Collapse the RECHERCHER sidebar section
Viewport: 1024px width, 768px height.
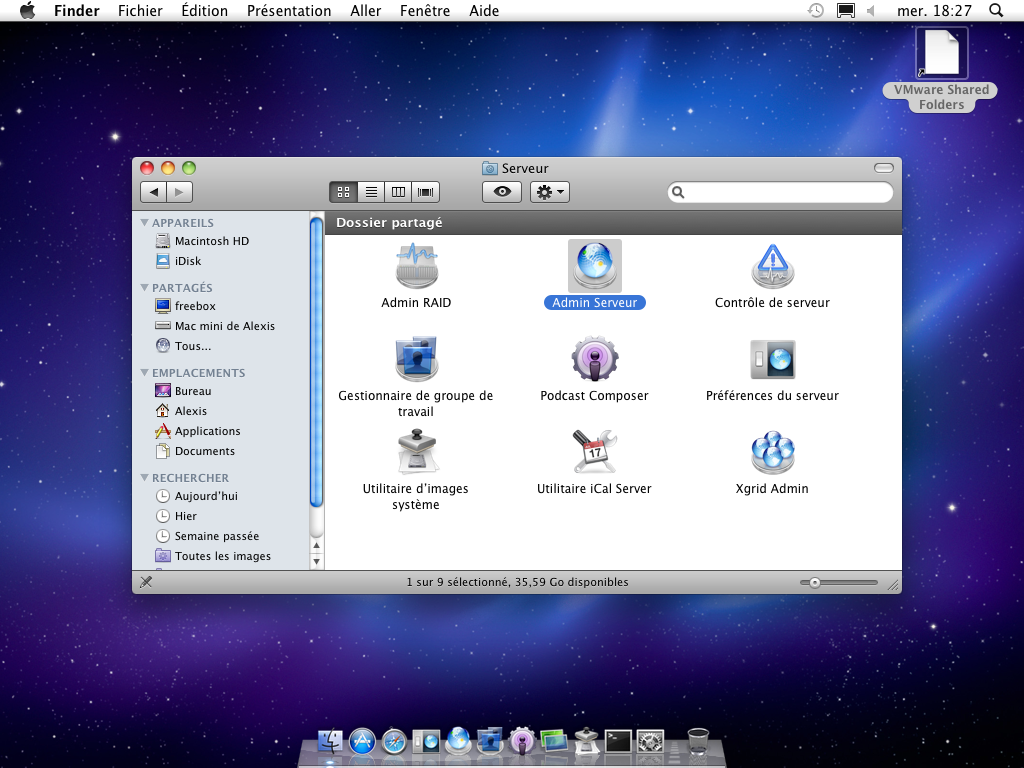click(144, 477)
